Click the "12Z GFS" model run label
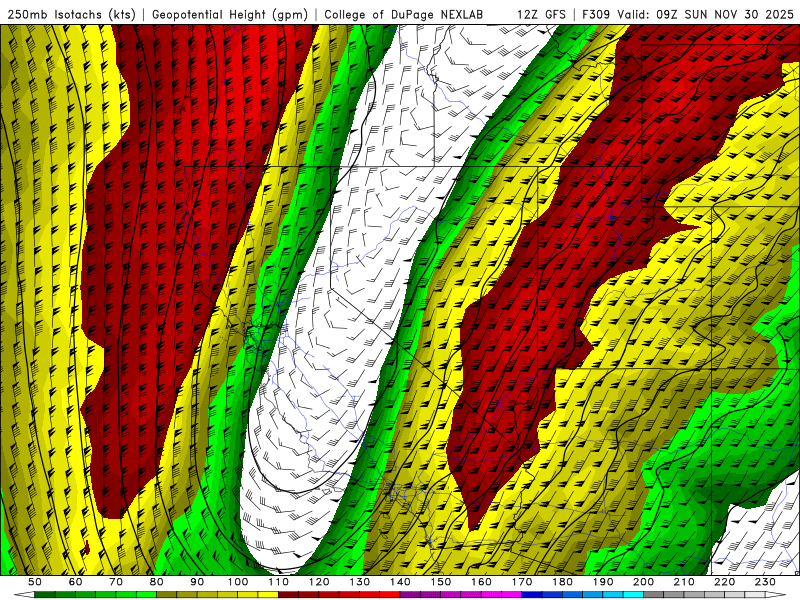 [x=541, y=15]
